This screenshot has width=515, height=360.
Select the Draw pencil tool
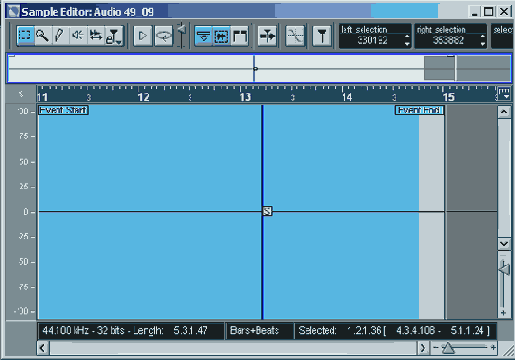(60, 35)
